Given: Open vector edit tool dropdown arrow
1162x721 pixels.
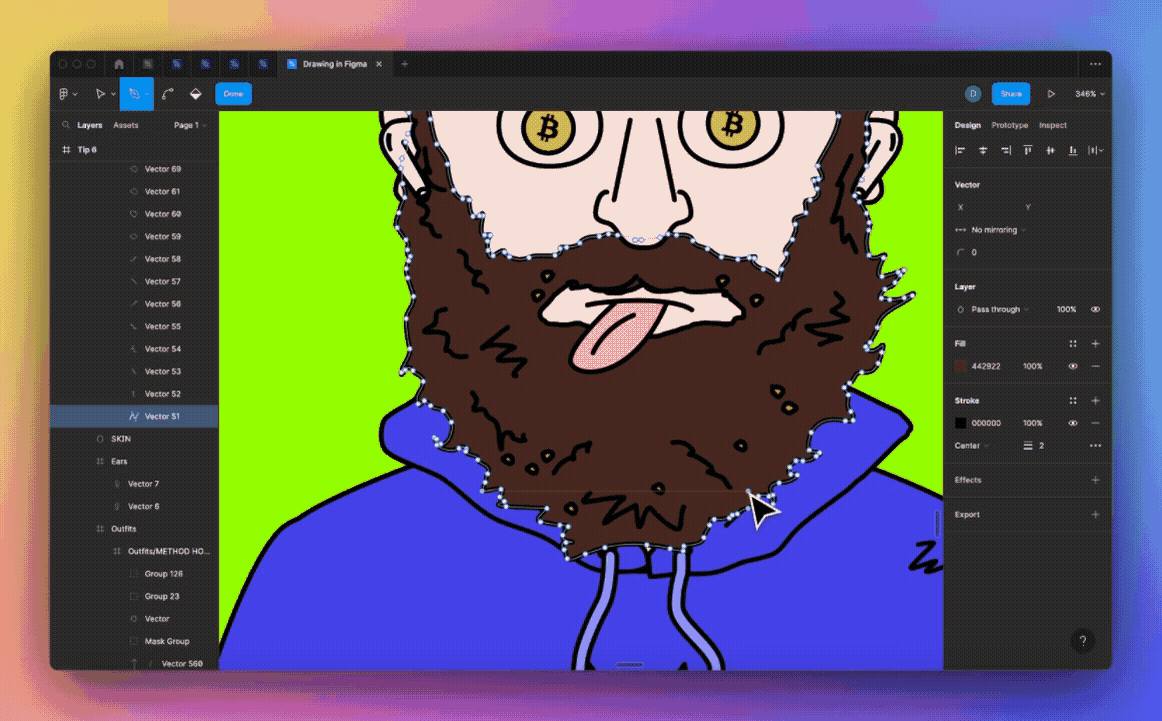Looking at the screenshot, I should (x=147, y=95).
